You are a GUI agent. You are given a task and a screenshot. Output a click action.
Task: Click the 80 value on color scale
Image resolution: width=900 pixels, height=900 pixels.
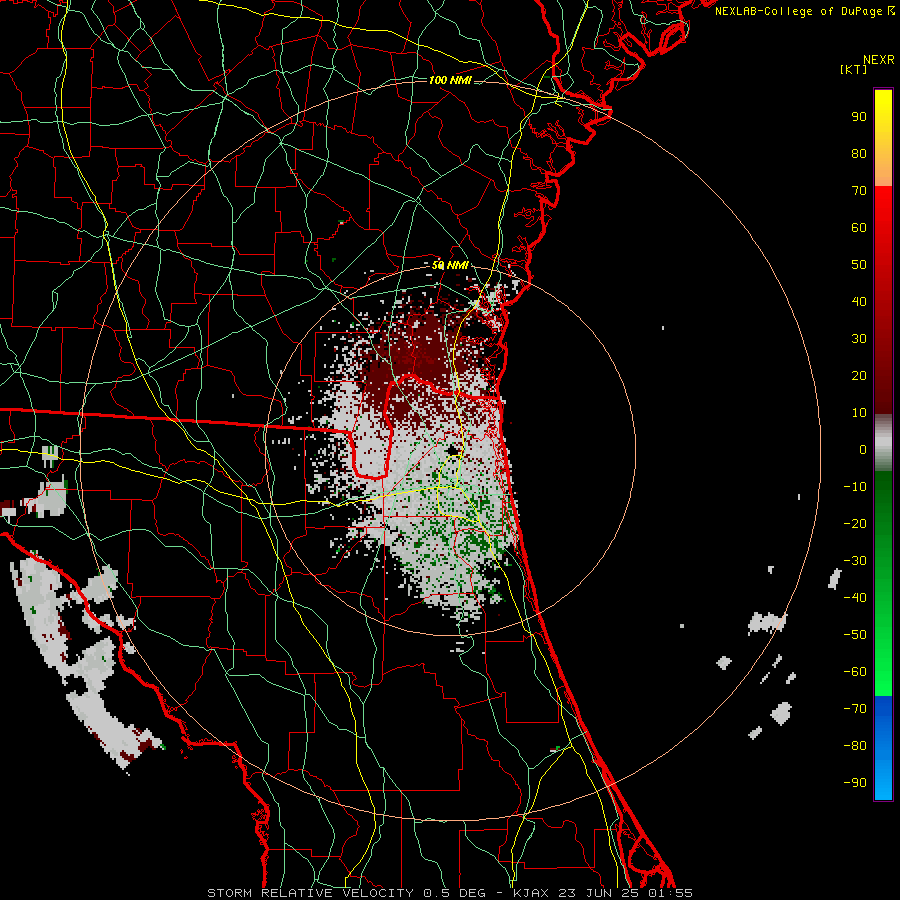[x=859, y=153]
